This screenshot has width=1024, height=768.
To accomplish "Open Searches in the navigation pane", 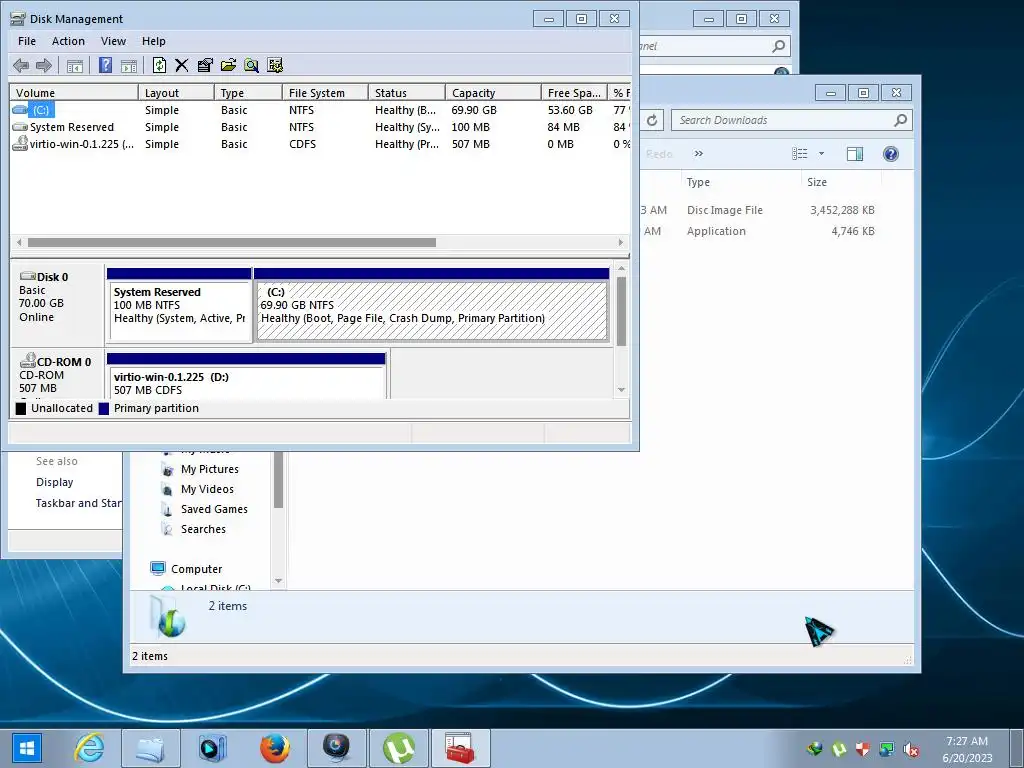I will click(x=203, y=529).
